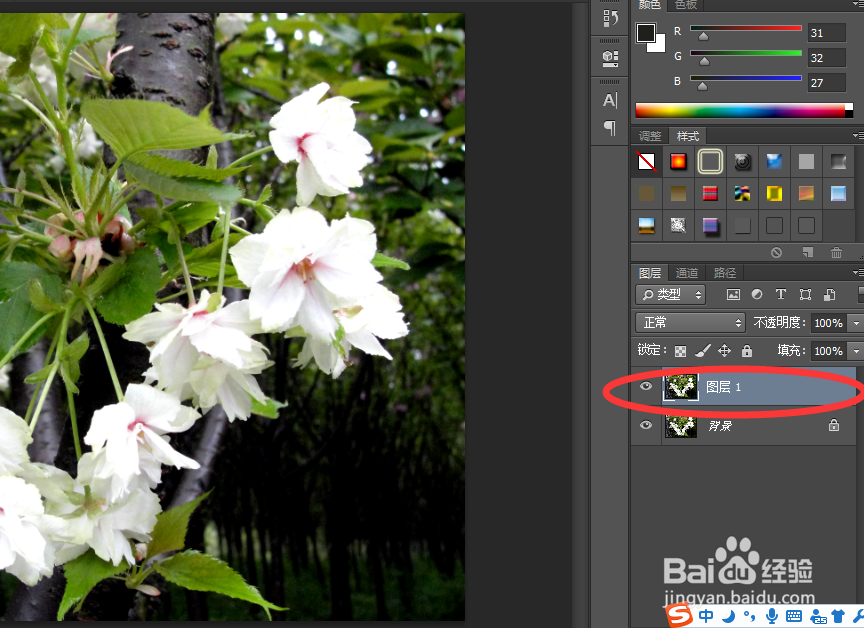Click the foreground color swatch
The image size is (864, 628).
pos(646,33)
